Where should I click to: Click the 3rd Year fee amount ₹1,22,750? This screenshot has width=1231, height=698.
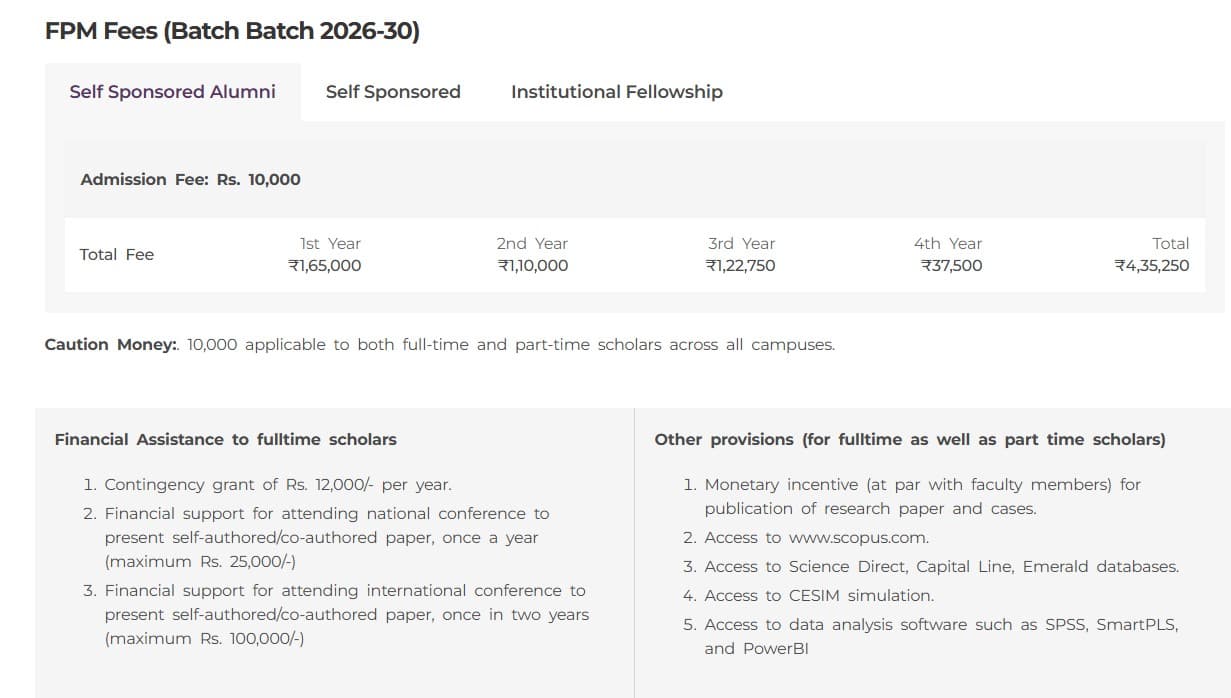pos(740,266)
